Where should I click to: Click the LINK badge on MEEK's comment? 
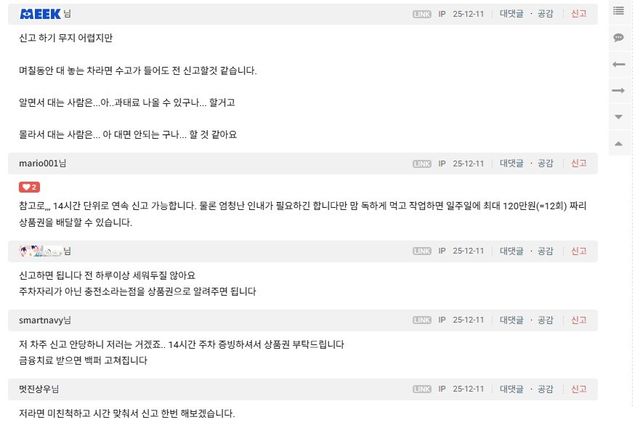point(422,13)
